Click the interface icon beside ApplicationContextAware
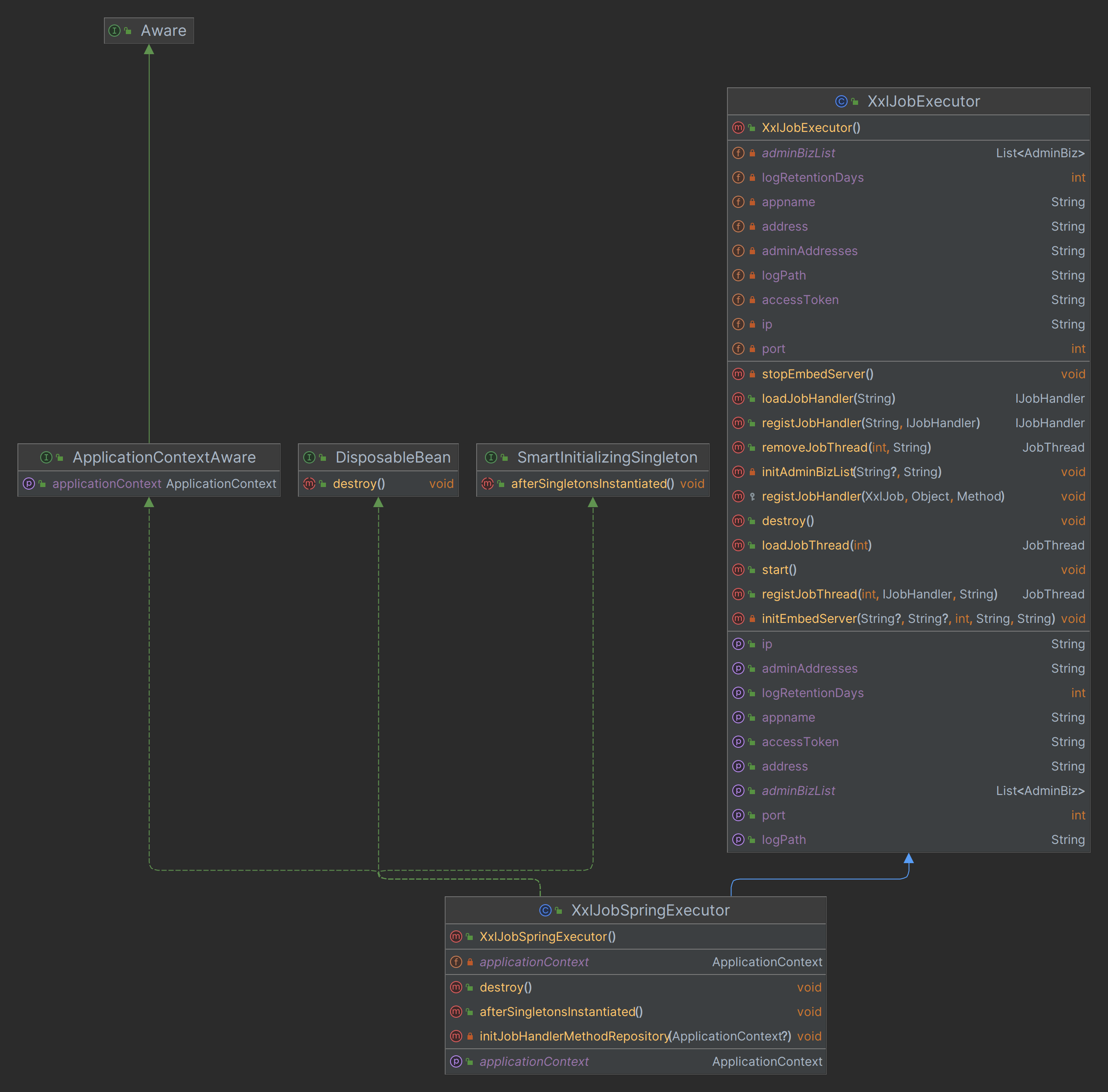1108x1092 pixels. point(46,457)
